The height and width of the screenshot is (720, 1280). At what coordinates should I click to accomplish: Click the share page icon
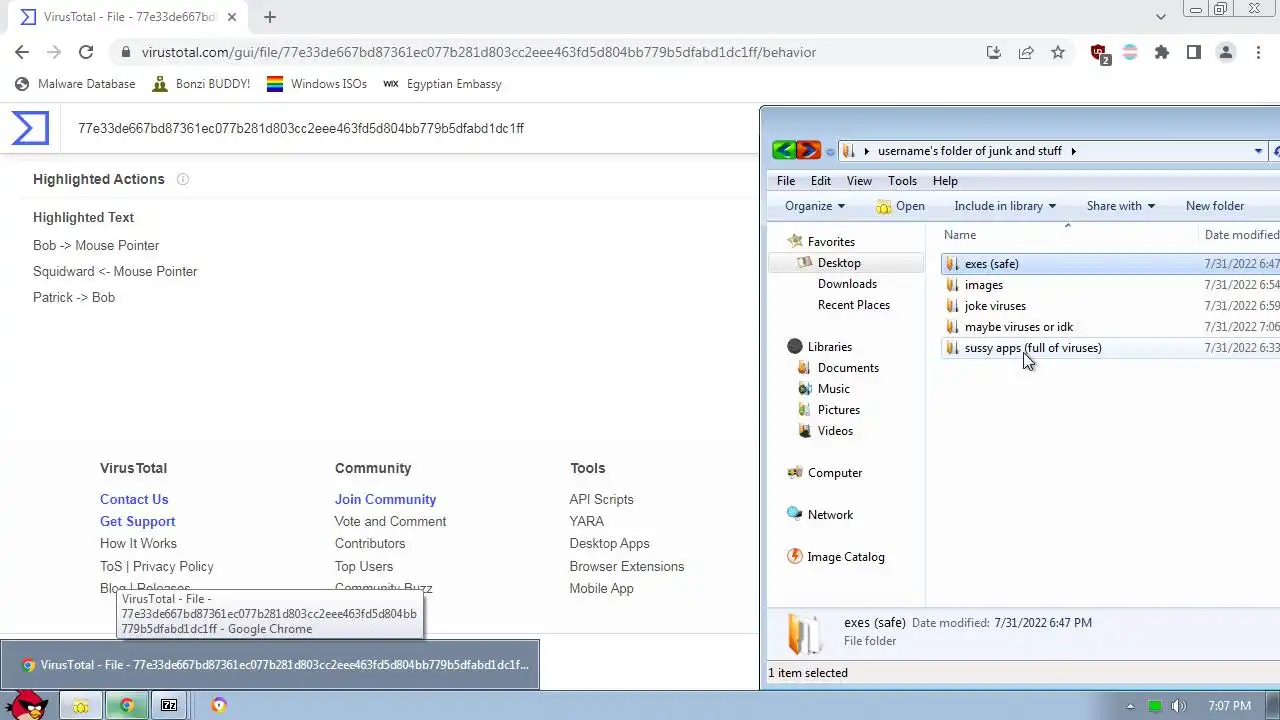[x=1026, y=52]
